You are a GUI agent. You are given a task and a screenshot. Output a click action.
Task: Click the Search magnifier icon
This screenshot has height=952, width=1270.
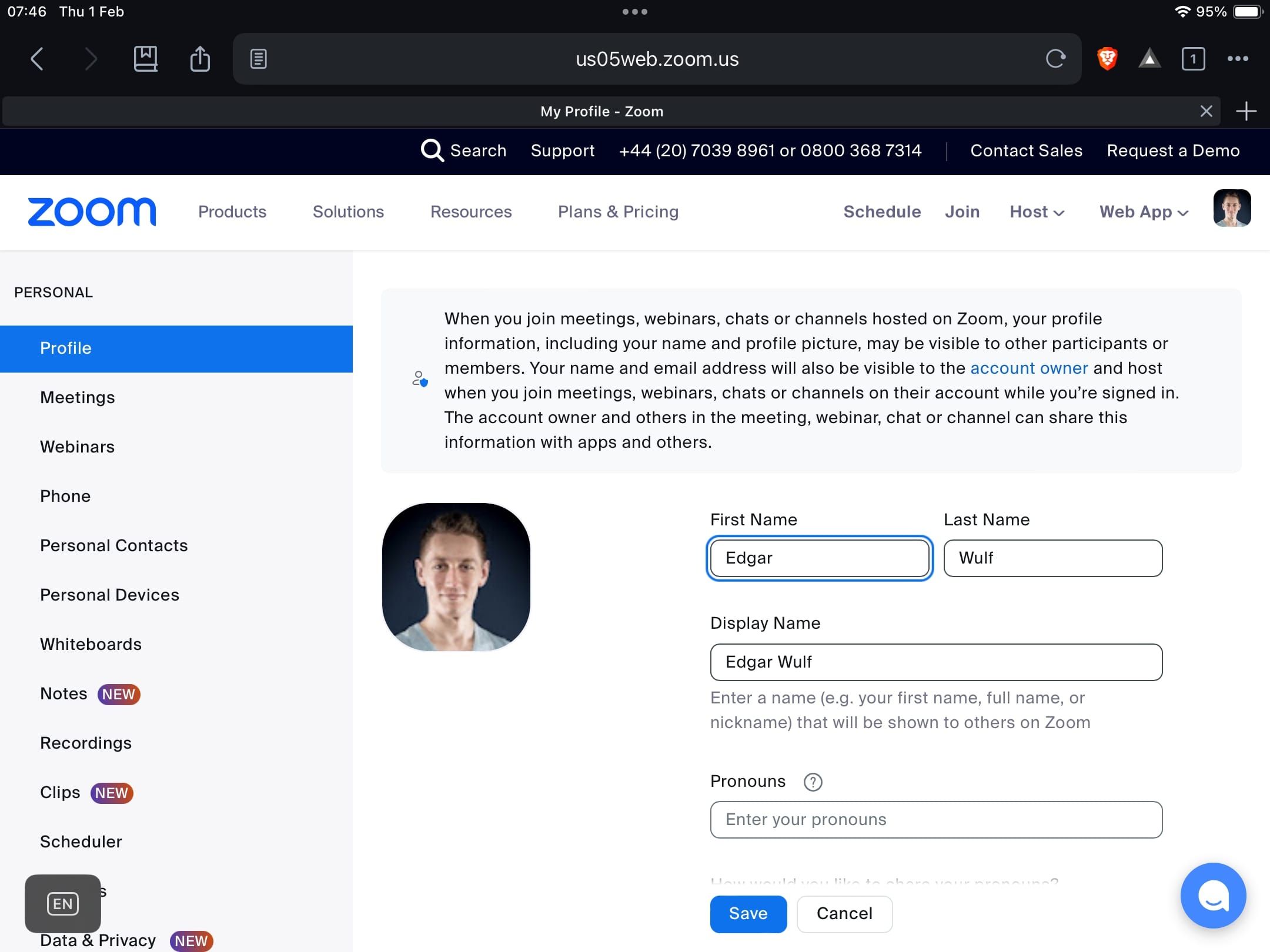[x=432, y=150]
